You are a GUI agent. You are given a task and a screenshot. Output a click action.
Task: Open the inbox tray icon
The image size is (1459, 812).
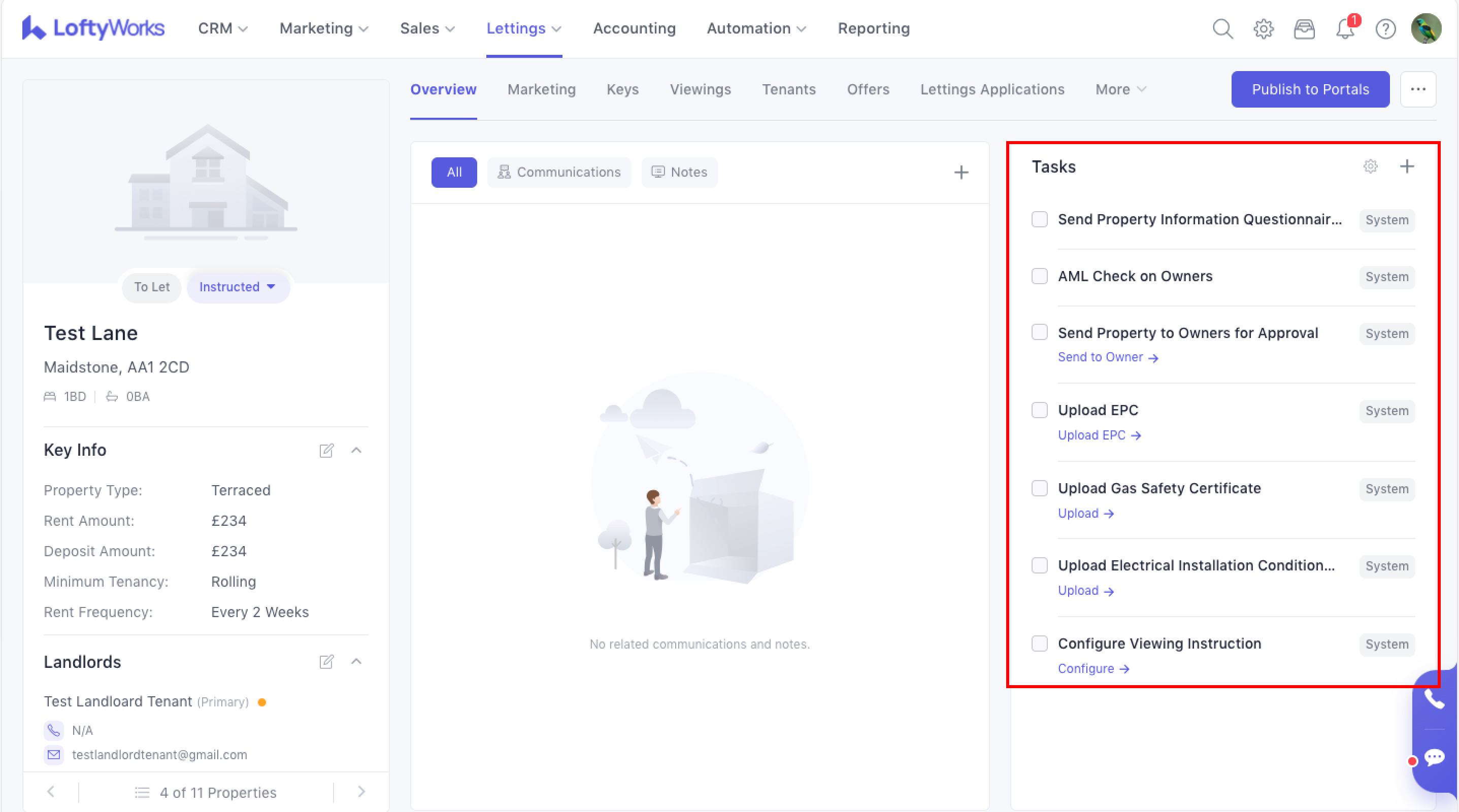pyautogui.click(x=1304, y=28)
